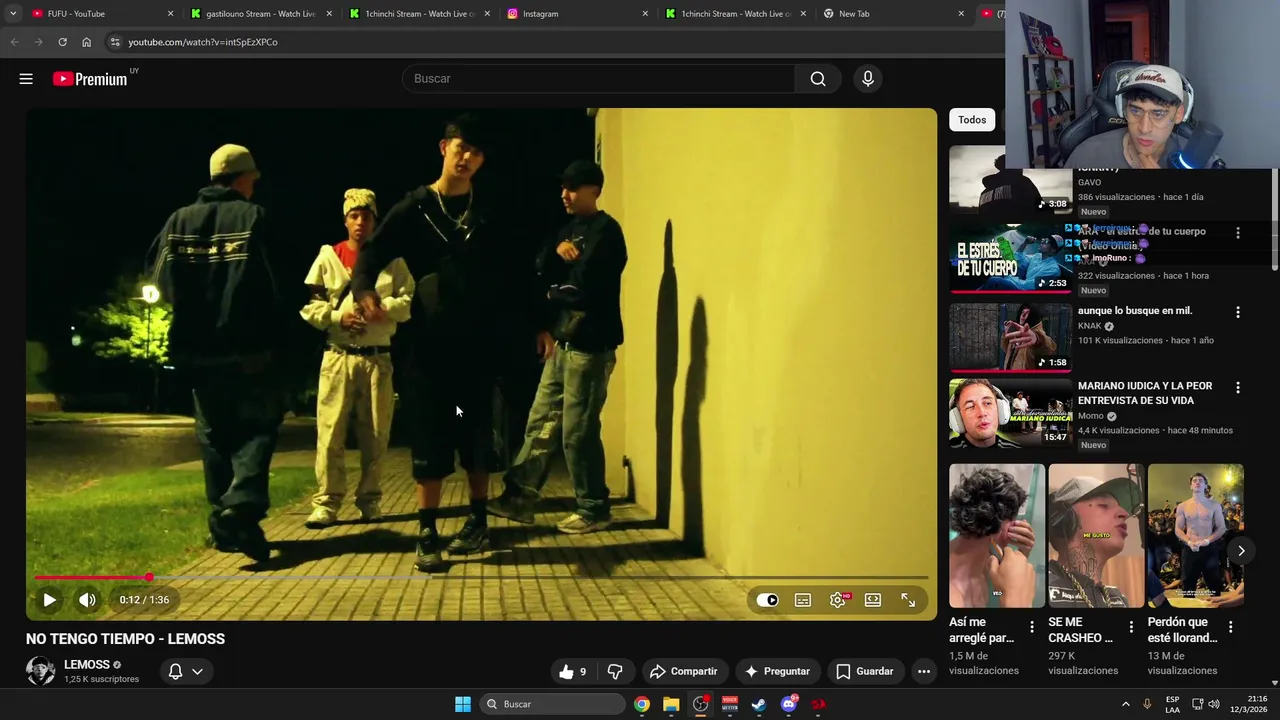The height and width of the screenshot is (720, 1280).
Task: Switch to theater mode view
Action: pyautogui.click(x=873, y=600)
